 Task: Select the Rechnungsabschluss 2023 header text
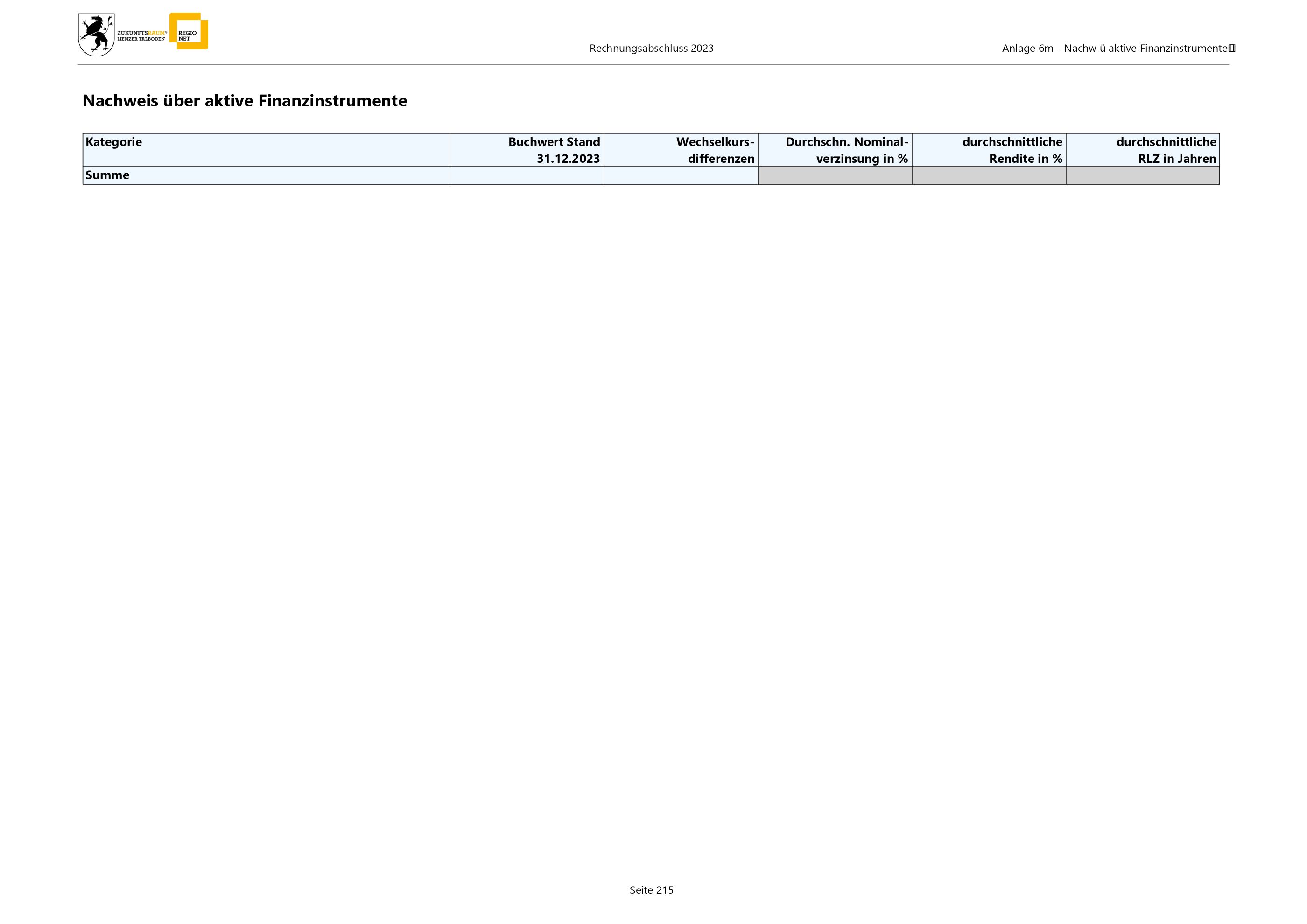(x=651, y=49)
